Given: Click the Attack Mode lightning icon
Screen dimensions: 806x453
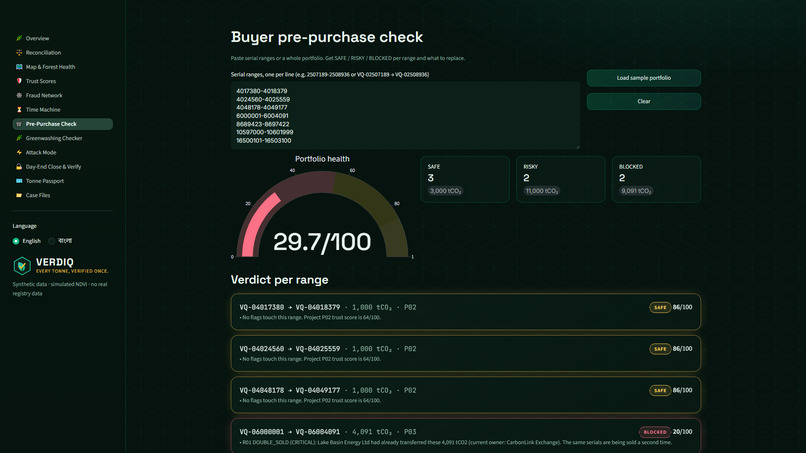Looking at the screenshot, I should point(19,152).
